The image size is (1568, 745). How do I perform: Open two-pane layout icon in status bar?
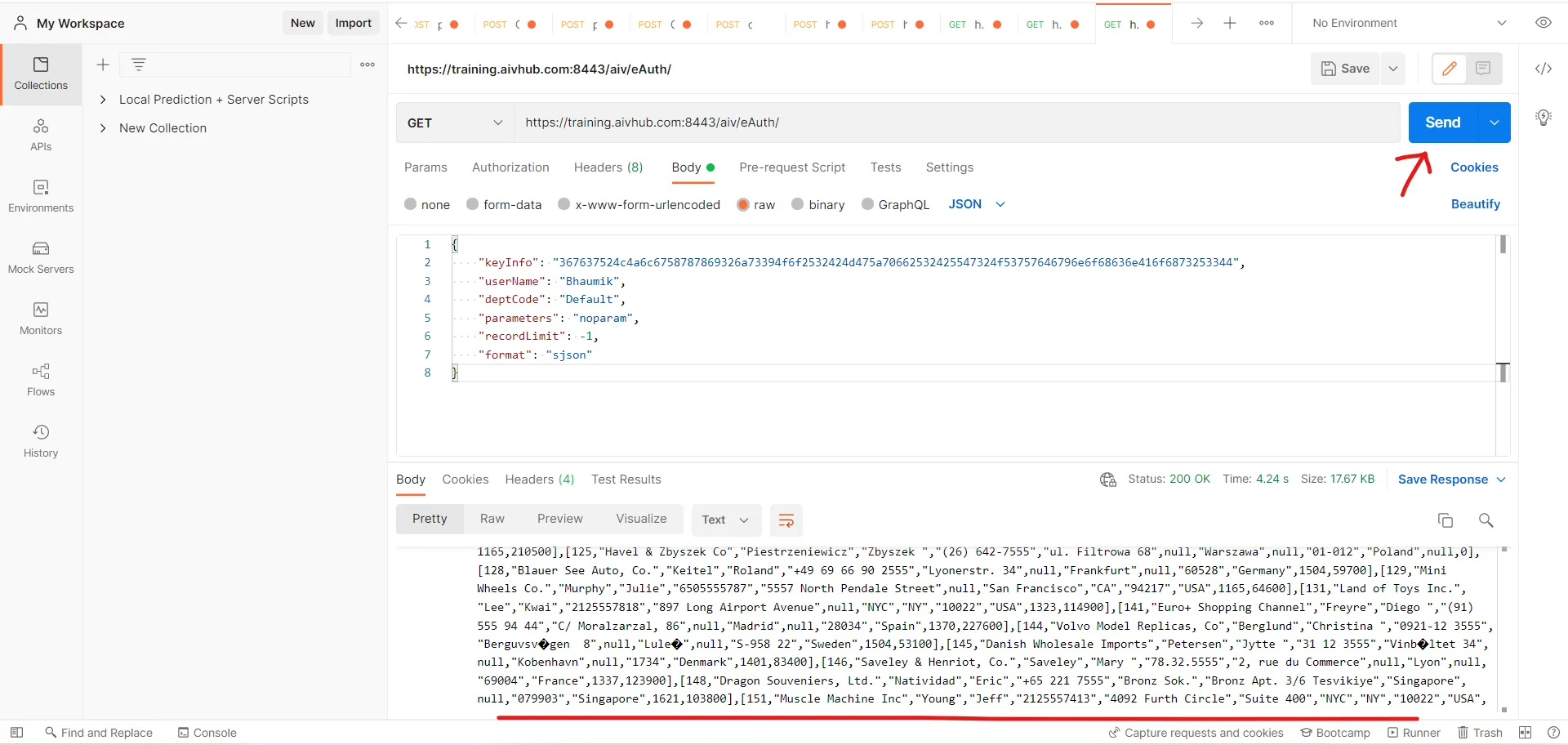click(x=1525, y=733)
